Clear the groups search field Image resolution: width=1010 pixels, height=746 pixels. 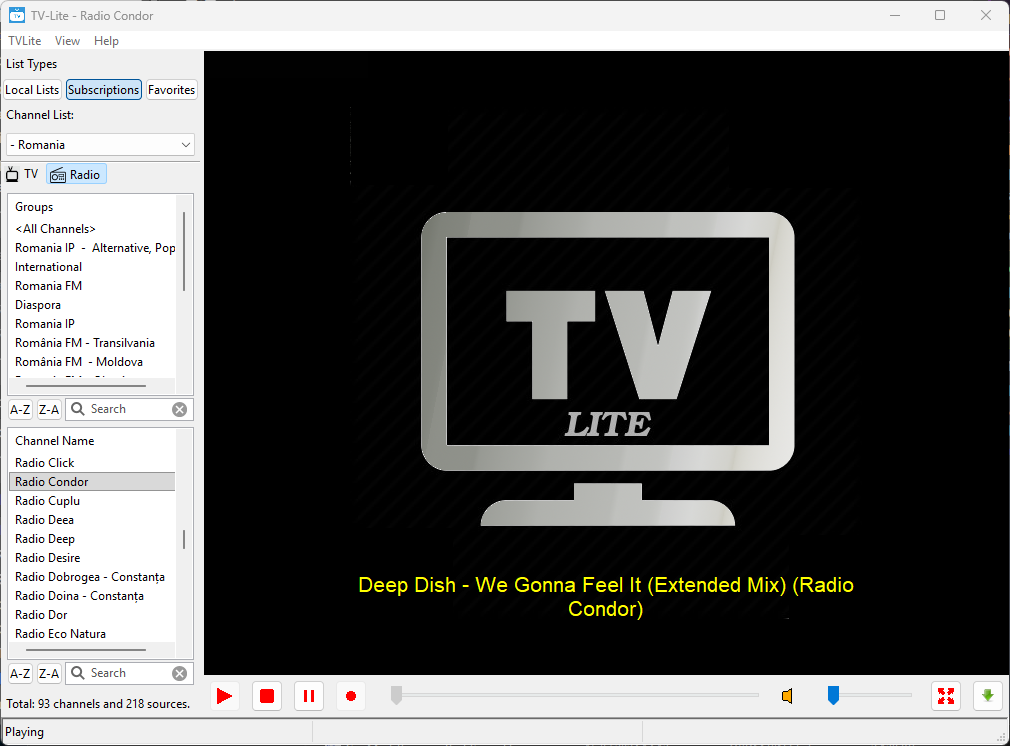(179, 409)
